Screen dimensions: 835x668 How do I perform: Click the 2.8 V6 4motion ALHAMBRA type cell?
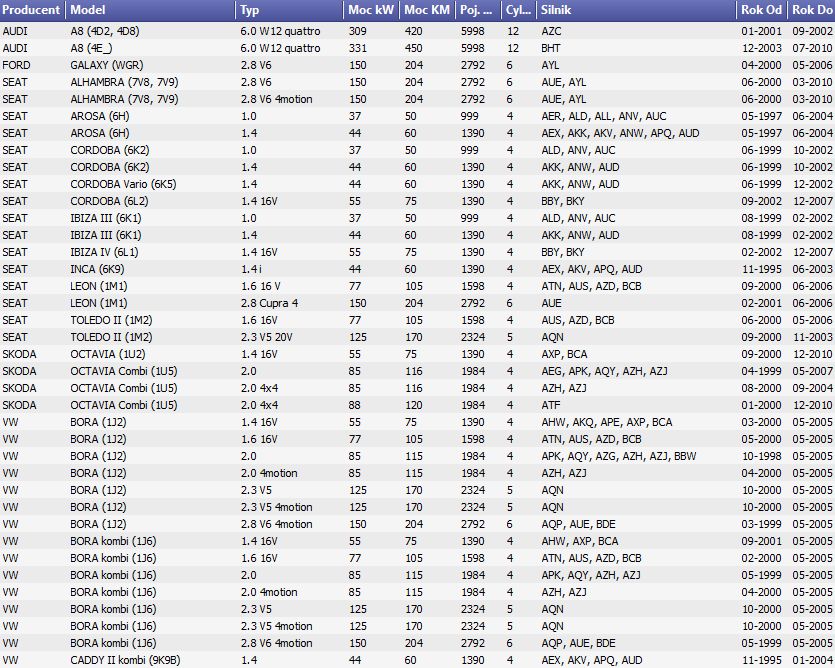[276, 100]
